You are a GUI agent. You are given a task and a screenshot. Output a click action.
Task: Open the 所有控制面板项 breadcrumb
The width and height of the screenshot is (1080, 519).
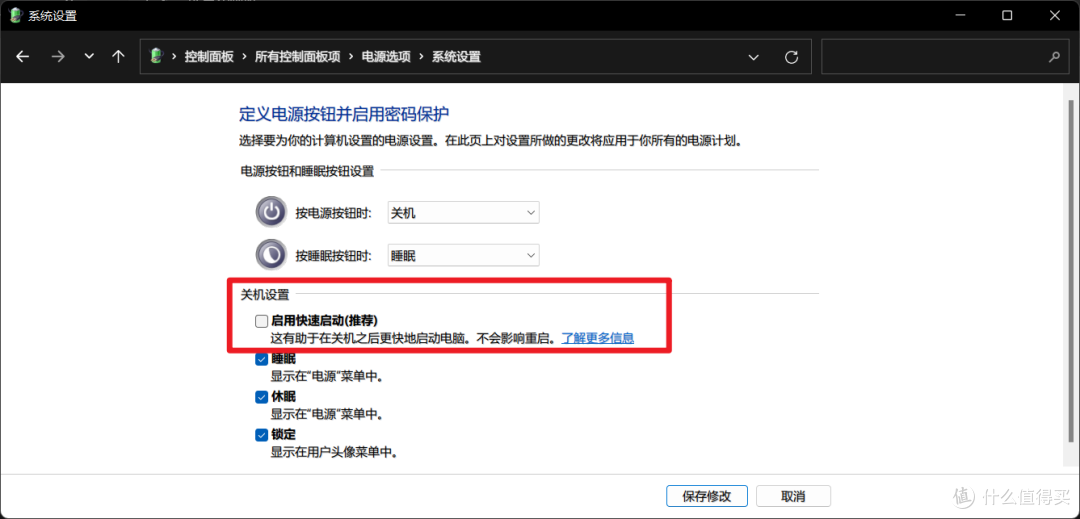tap(298, 56)
